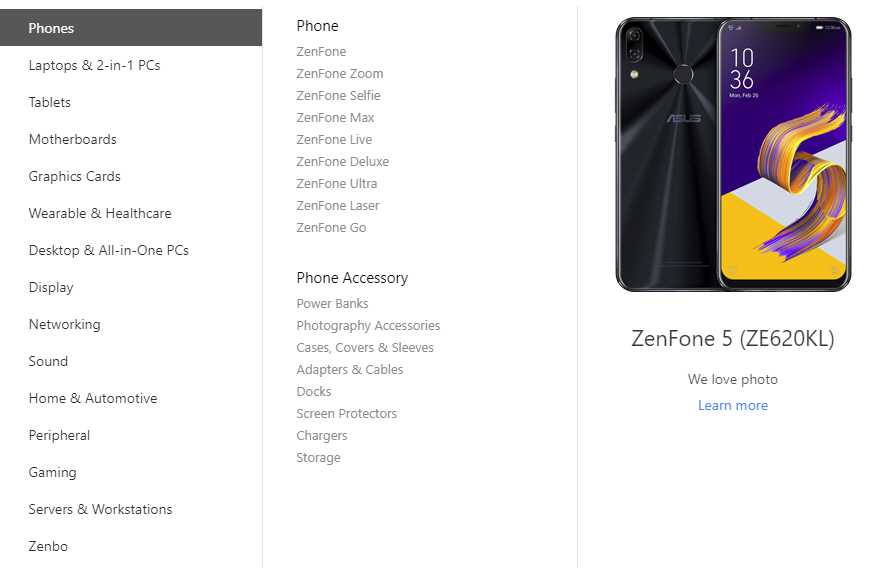873x568 pixels.
Task: Select the Phones category
Action: [51, 28]
